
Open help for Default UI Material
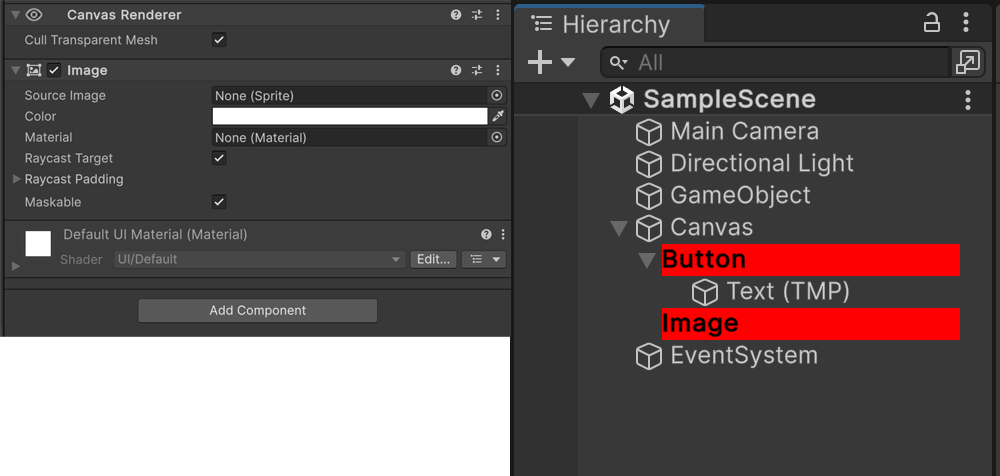pyautogui.click(x=487, y=234)
